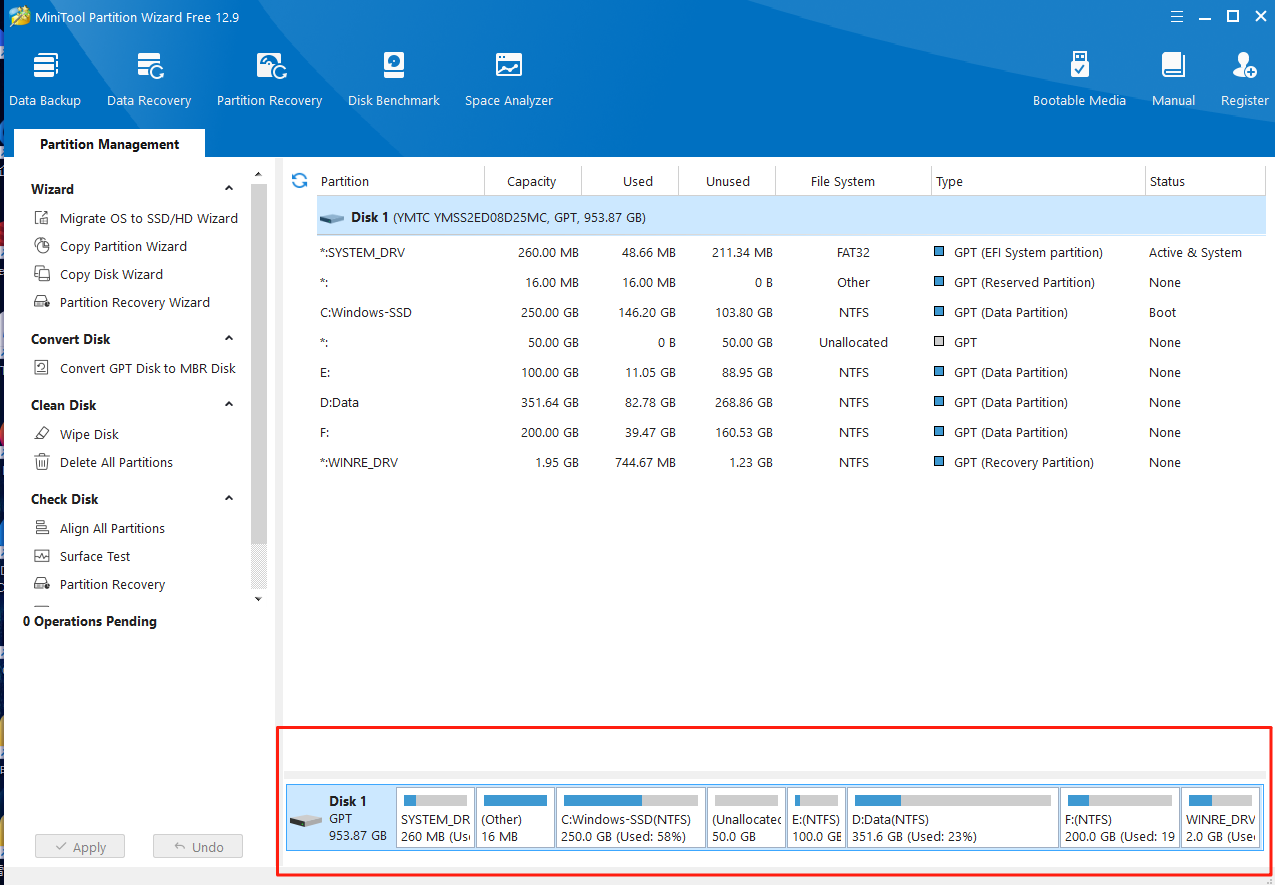Select the Disk 1 header row in table
Screen dimensions: 1275x885
[791, 217]
